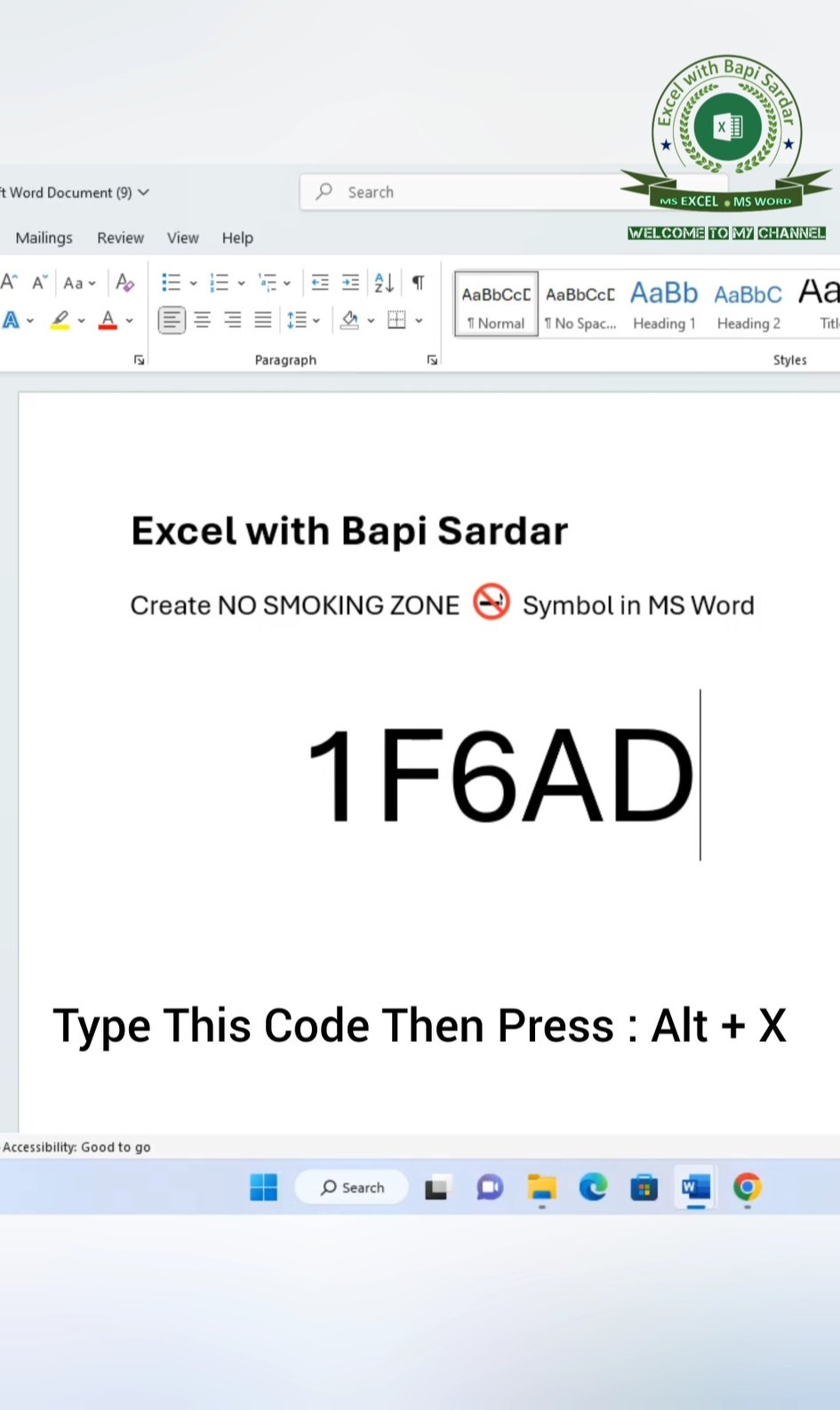Decrease paragraph indent
This screenshot has height=1410, width=840.
320,283
